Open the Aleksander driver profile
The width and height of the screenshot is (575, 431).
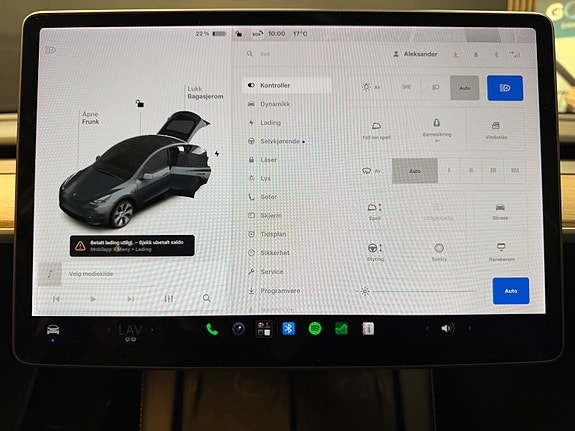click(x=415, y=54)
